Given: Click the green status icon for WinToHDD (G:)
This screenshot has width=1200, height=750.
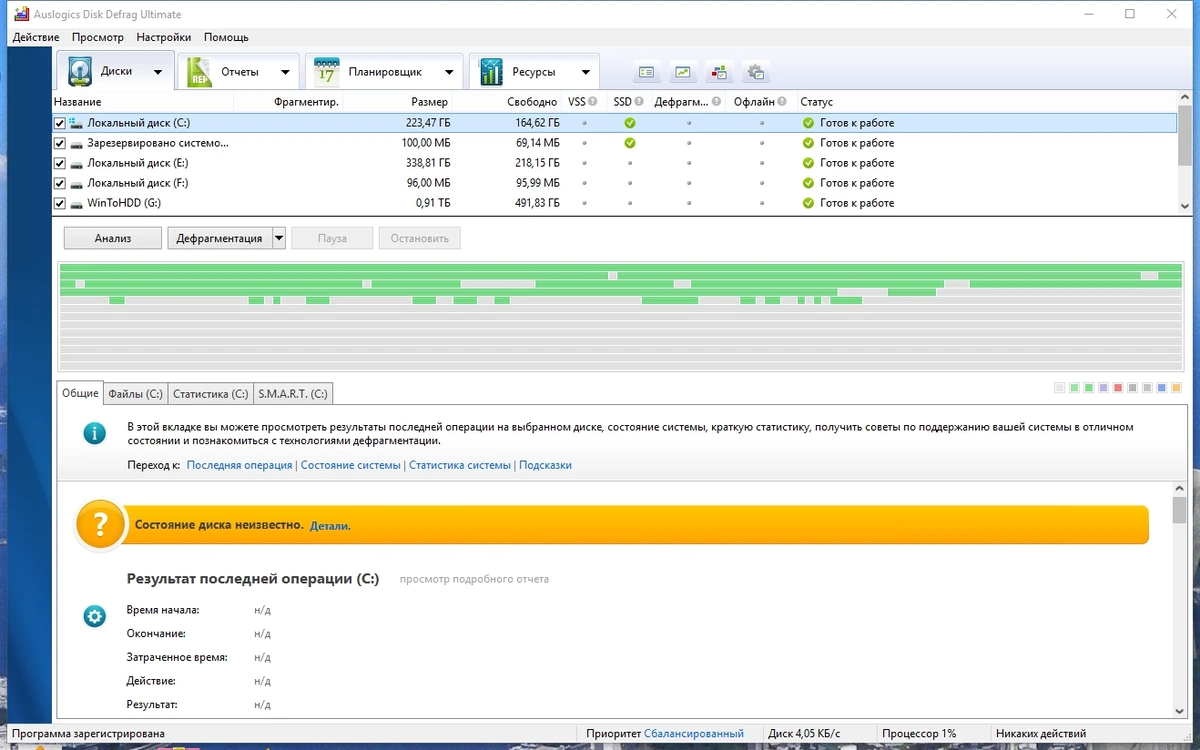Looking at the screenshot, I should pos(808,203).
